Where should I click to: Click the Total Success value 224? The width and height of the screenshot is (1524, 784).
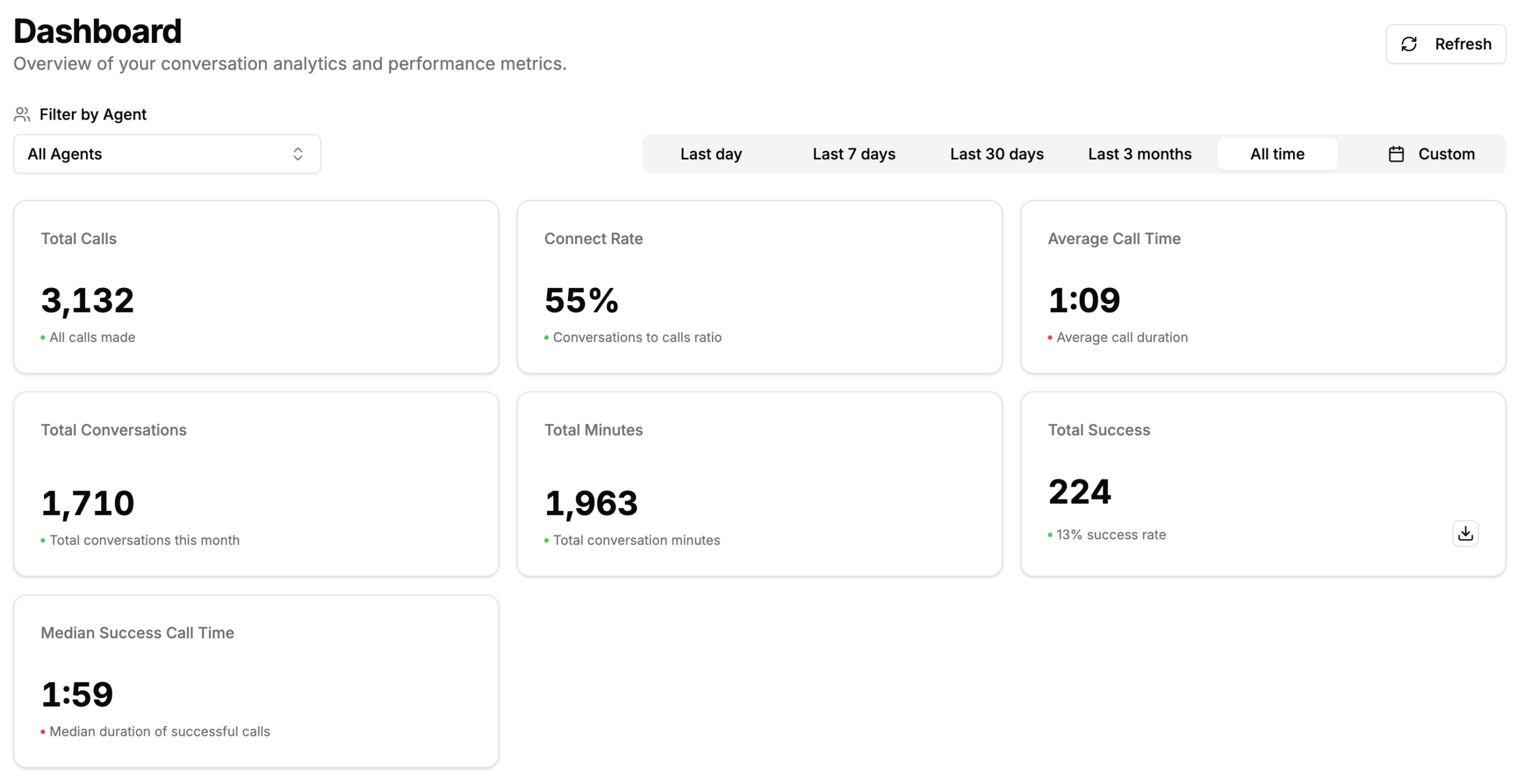point(1079,492)
